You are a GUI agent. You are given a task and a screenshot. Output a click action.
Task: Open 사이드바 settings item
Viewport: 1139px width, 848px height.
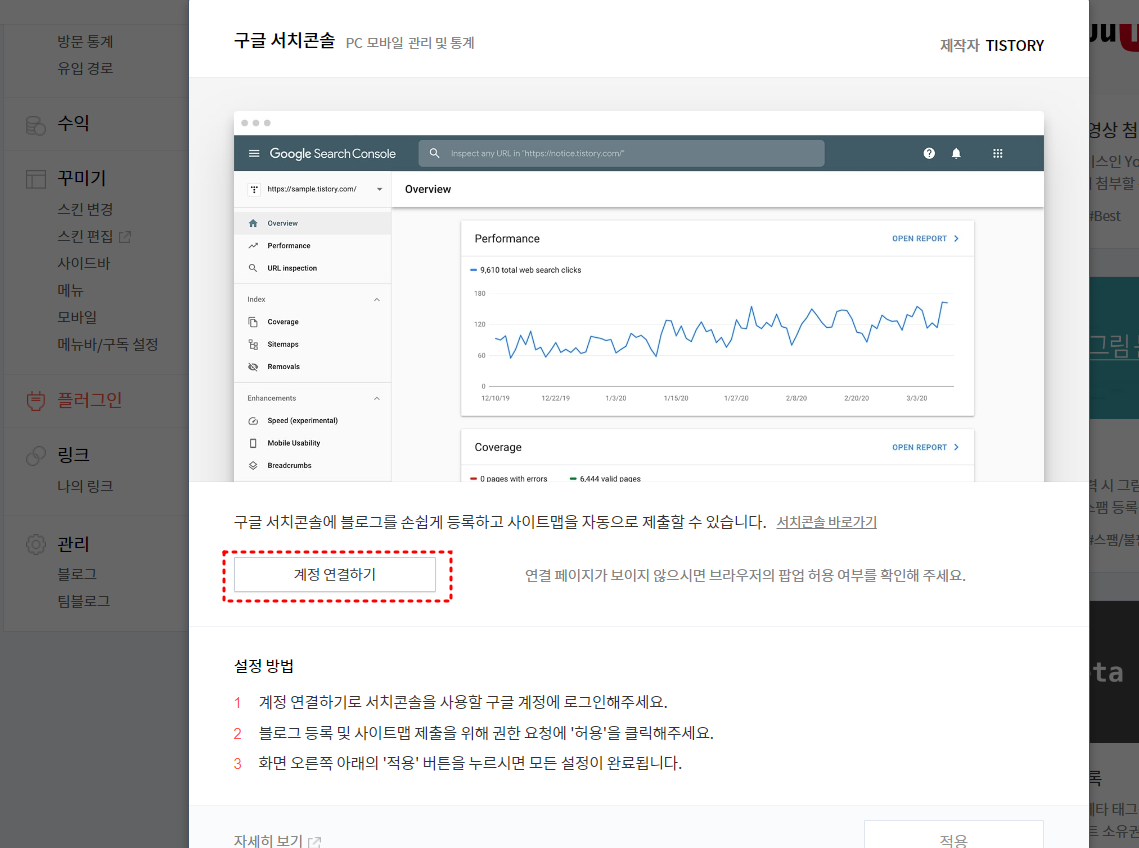pos(84,263)
